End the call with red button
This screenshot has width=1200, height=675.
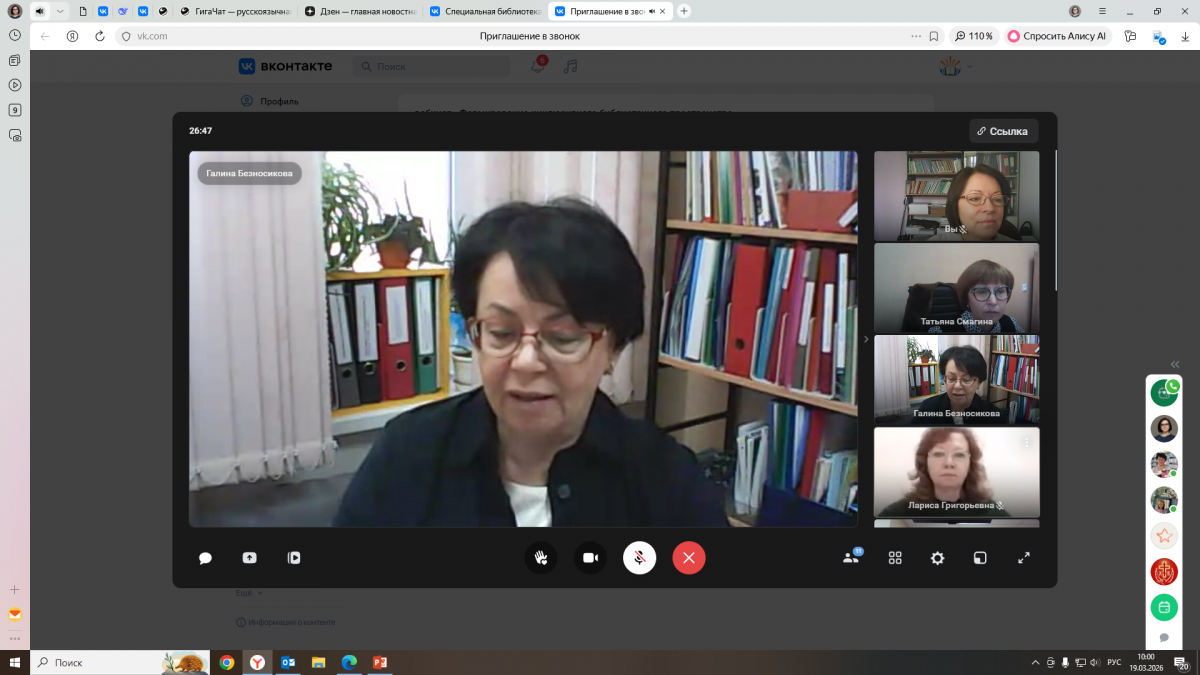(689, 558)
